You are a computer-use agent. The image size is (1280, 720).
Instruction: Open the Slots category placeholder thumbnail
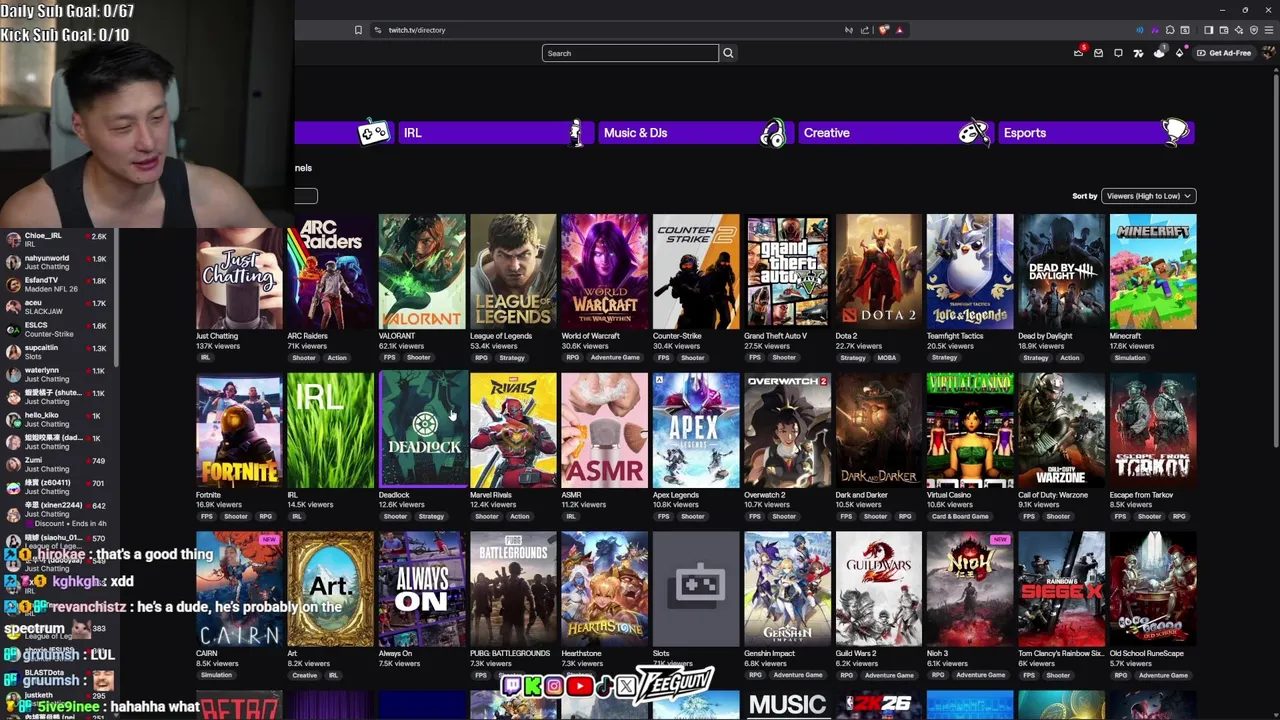[696, 590]
